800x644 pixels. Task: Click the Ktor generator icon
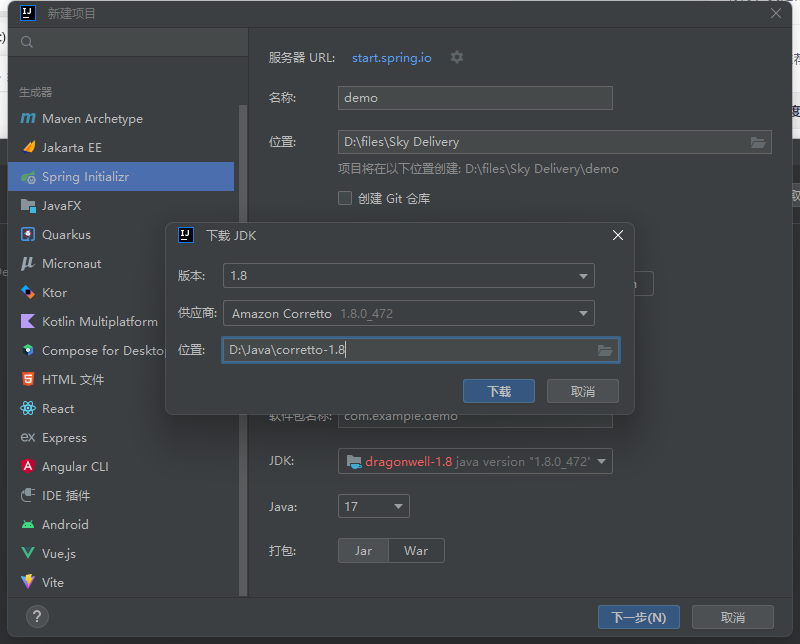28,292
